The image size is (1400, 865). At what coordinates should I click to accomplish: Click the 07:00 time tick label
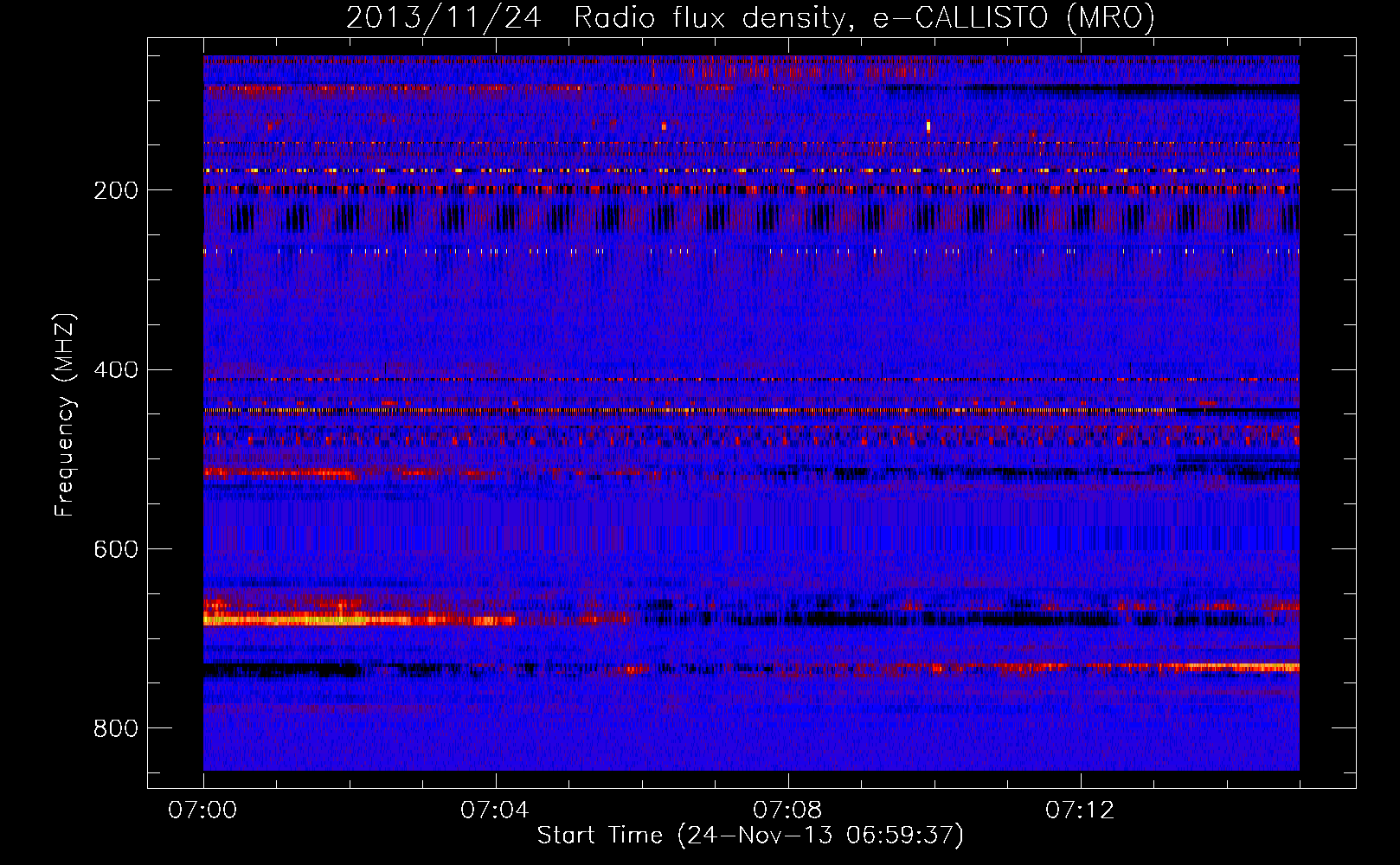(x=203, y=810)
